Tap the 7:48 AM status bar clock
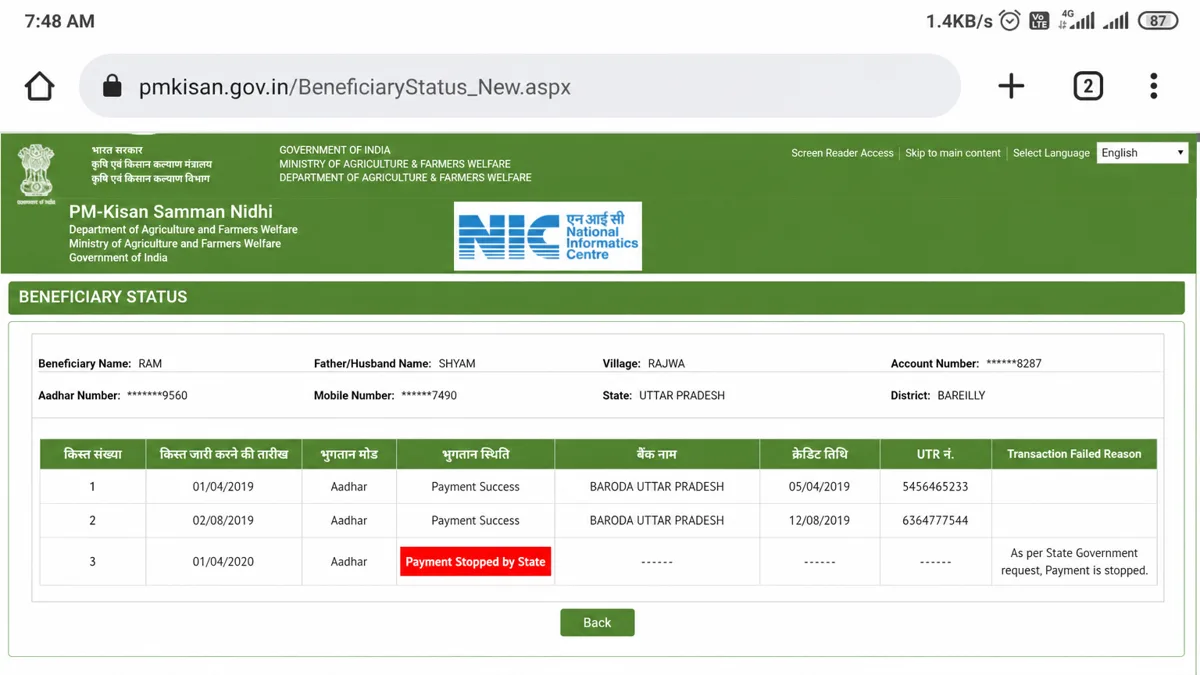 click(x=60, y=21)
